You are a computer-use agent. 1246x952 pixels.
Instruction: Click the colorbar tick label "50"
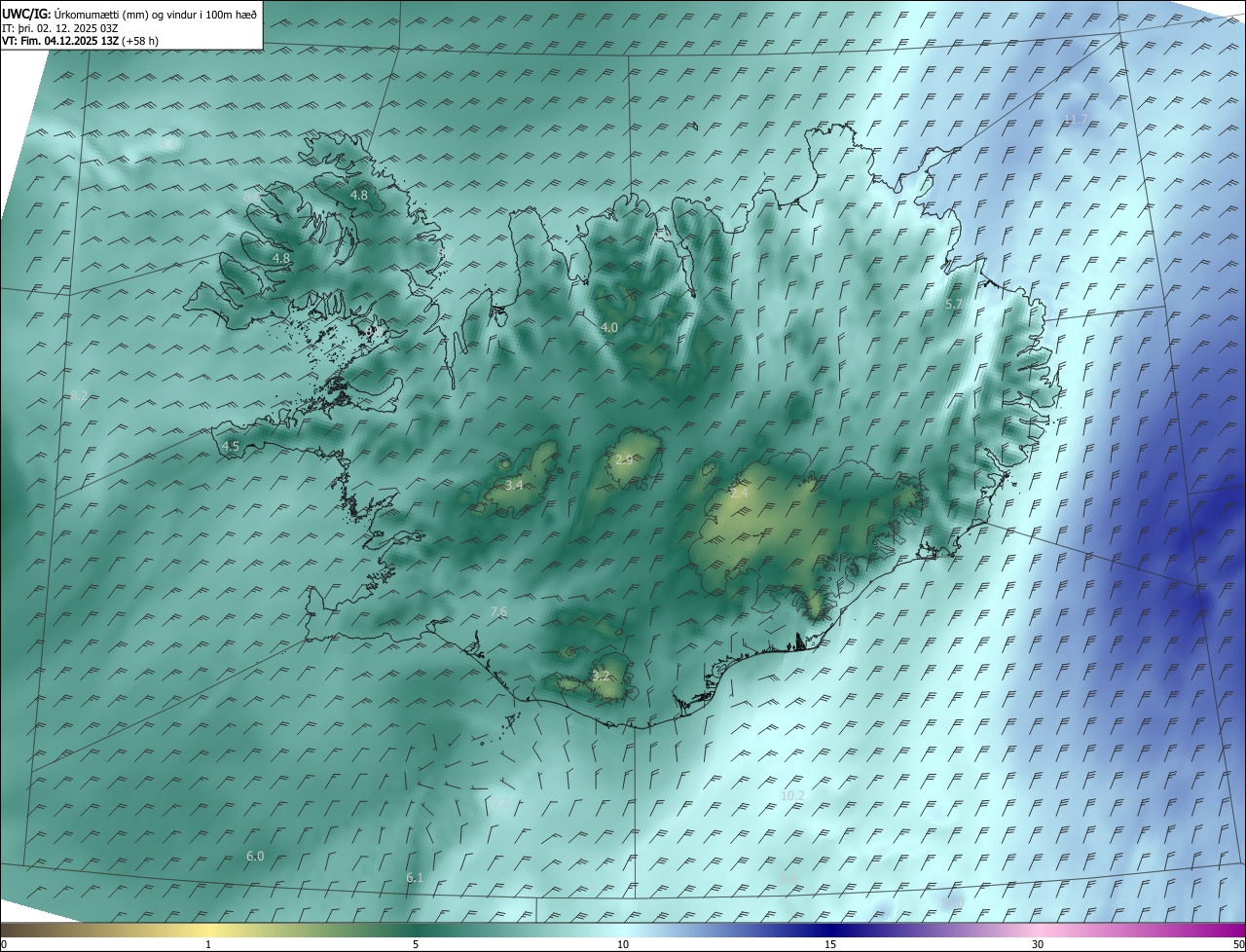[x=1238, y=945]
